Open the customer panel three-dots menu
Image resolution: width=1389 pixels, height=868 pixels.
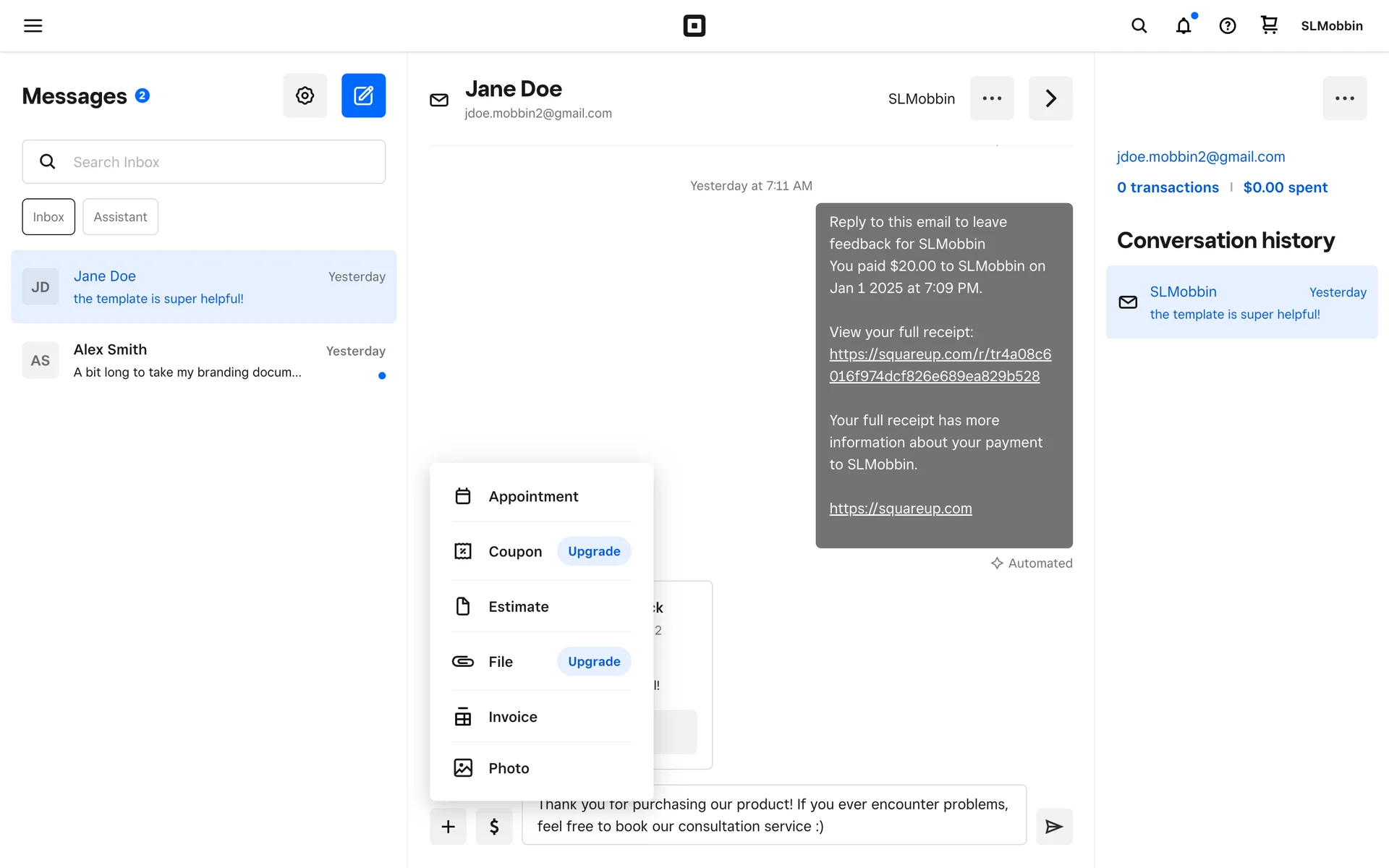[x=1344, y=98]
